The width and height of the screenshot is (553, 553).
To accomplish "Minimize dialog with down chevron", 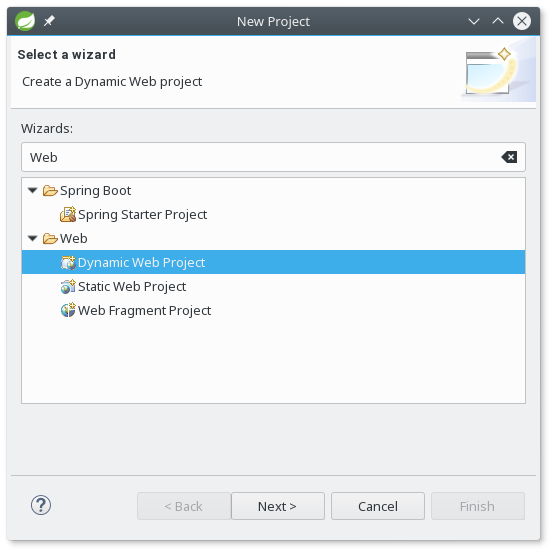I will pyautogui.click(x=474, y=22).
